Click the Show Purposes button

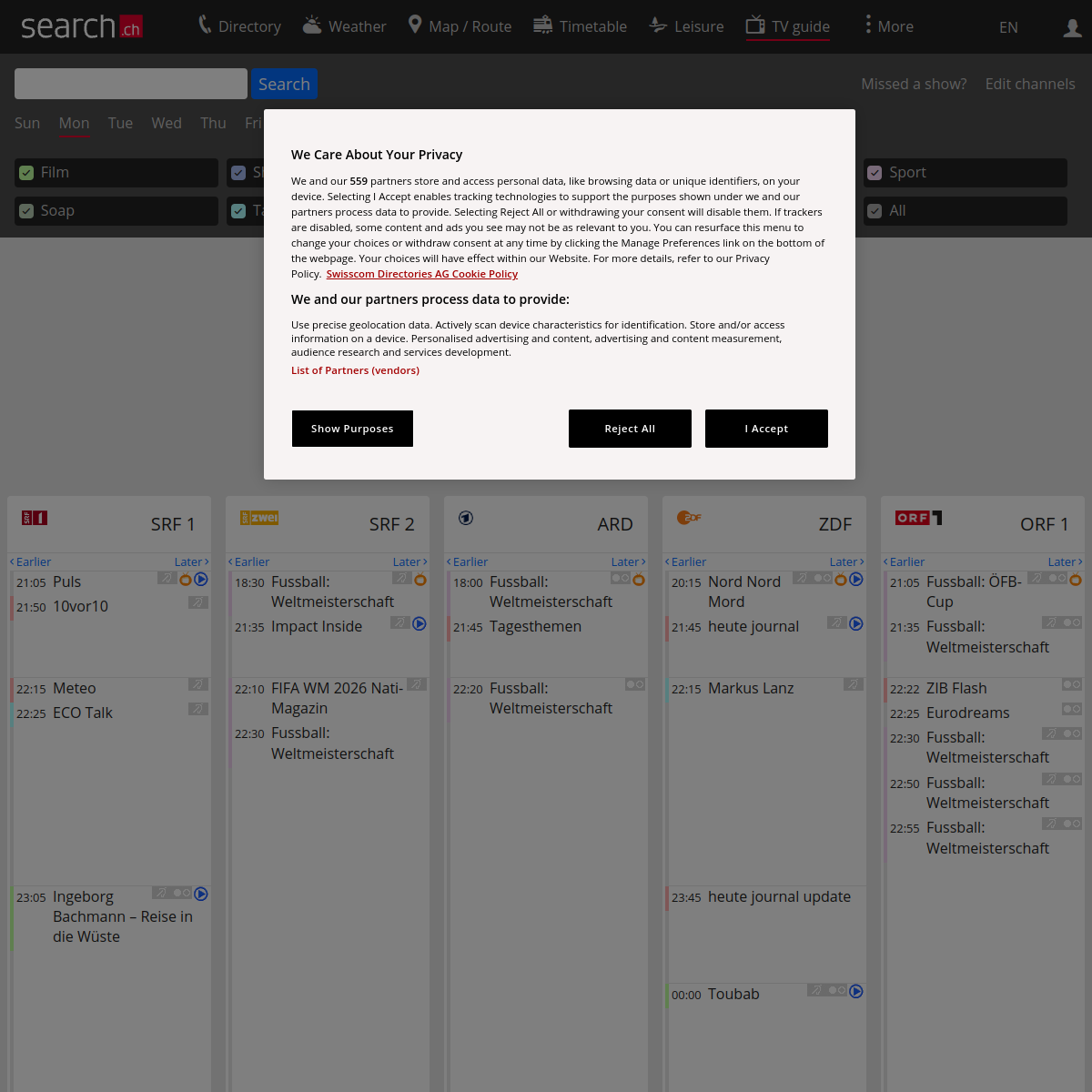pyautogui.click(x=352, y=429)
